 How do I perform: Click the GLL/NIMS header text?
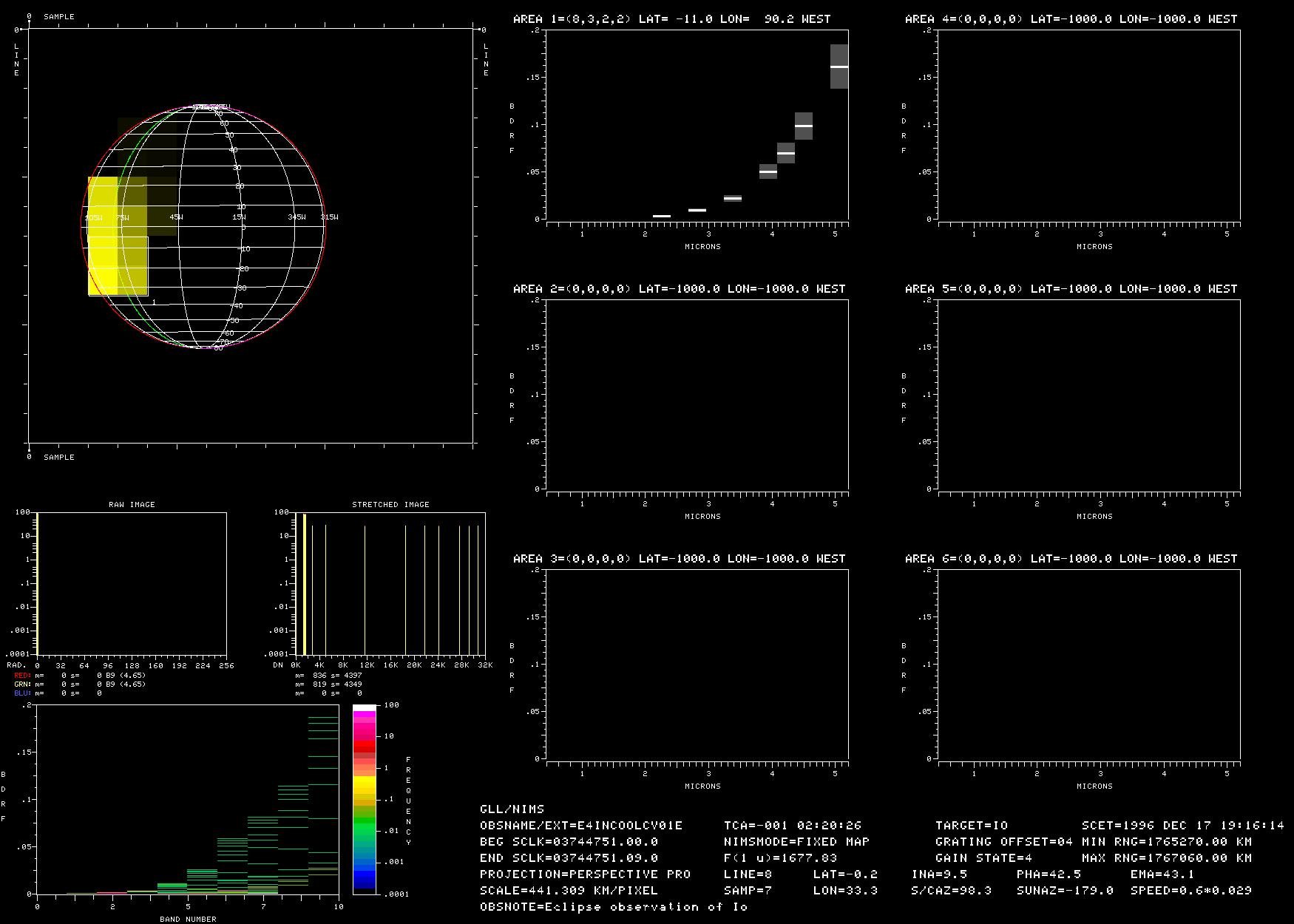coord(512,809)
